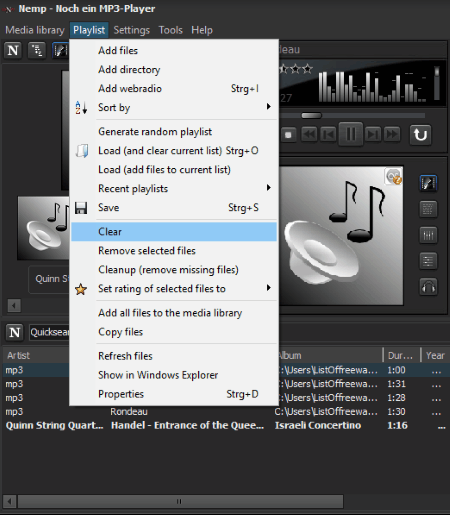Screen dimensions: 450x515
Task: Select Load (add files to current list)
Action: pyautogui.click(x=174, y=170)
